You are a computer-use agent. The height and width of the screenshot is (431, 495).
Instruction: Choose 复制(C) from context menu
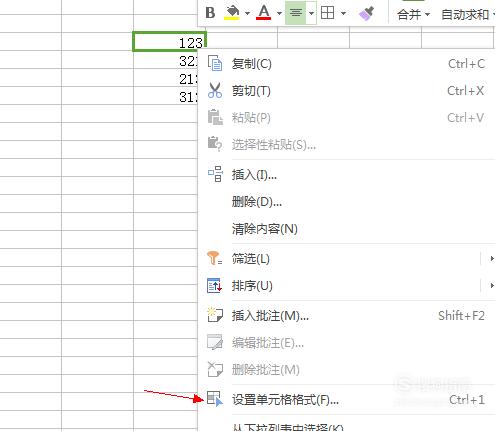click(346, 64)
